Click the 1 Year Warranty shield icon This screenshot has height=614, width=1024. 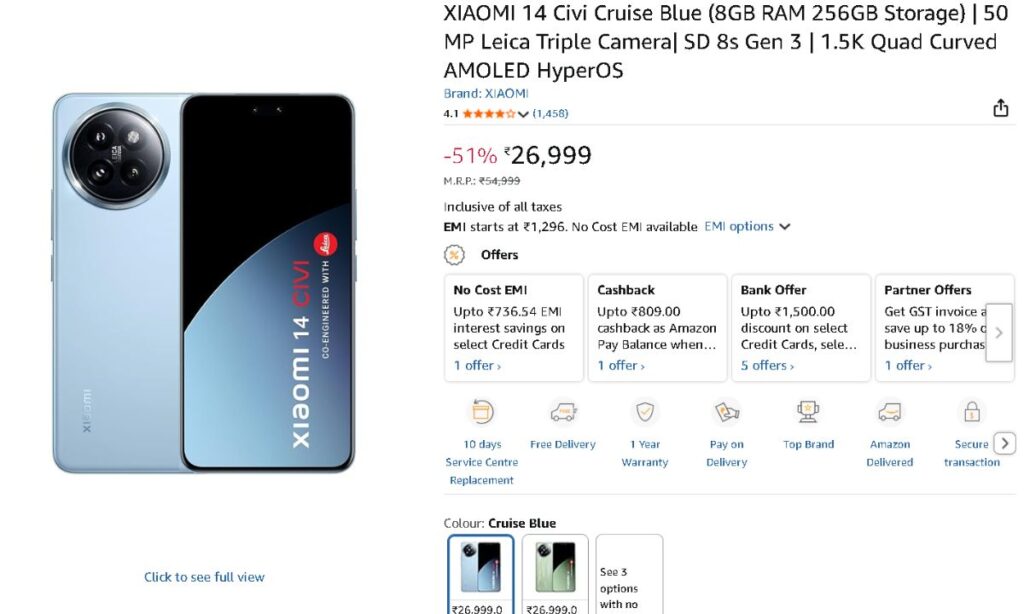(x=645, y=412)
